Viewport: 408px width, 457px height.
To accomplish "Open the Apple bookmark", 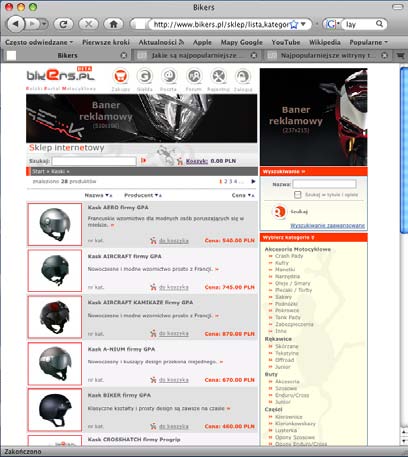I will [x=202, y=42].
